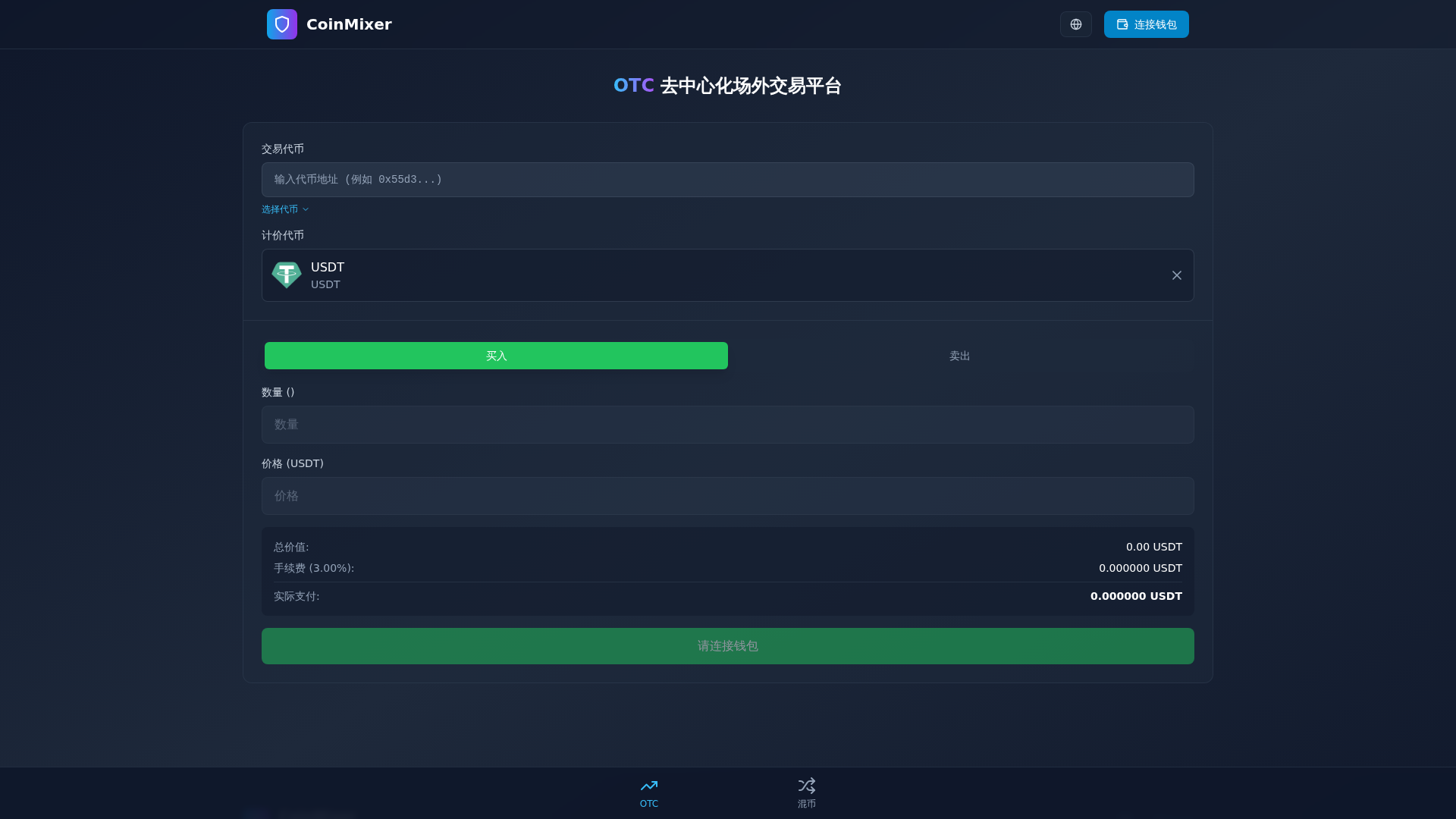Open the 混币 mixer navigation tab
Screen dimensions: 1456x819
pos(807,793)
